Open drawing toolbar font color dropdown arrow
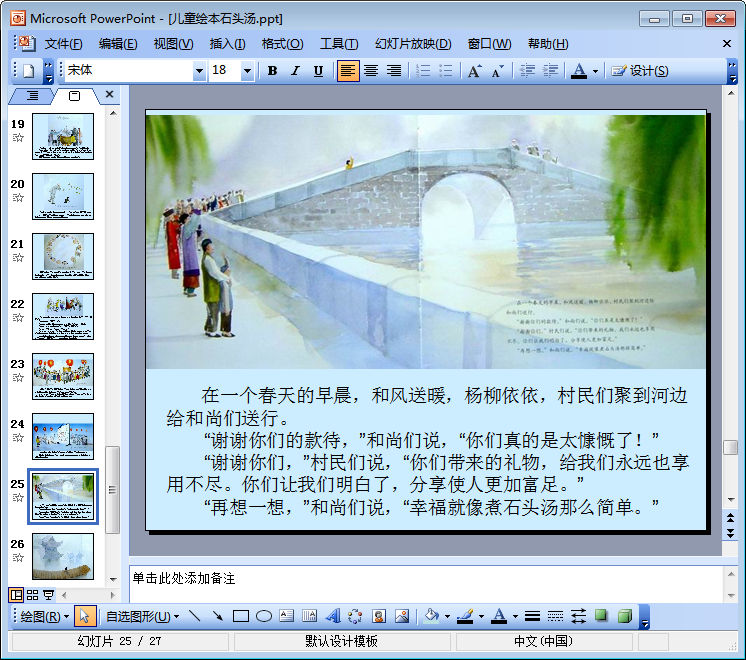The height and width of the screenshot is (660, 746). point(515,617)
